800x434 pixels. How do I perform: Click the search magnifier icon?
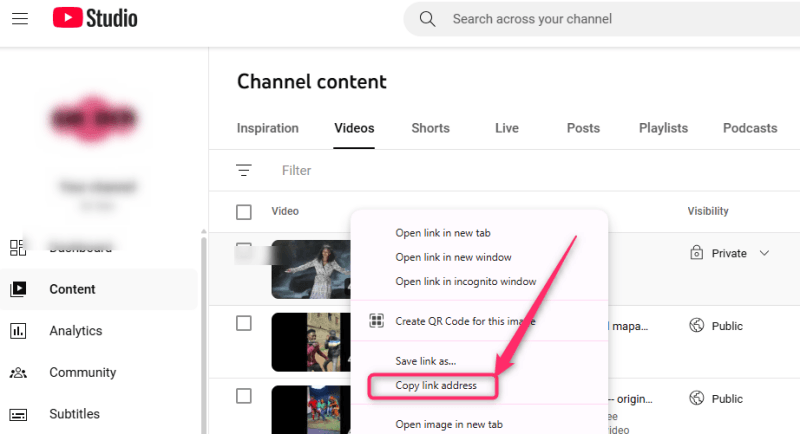click(427, 19)
